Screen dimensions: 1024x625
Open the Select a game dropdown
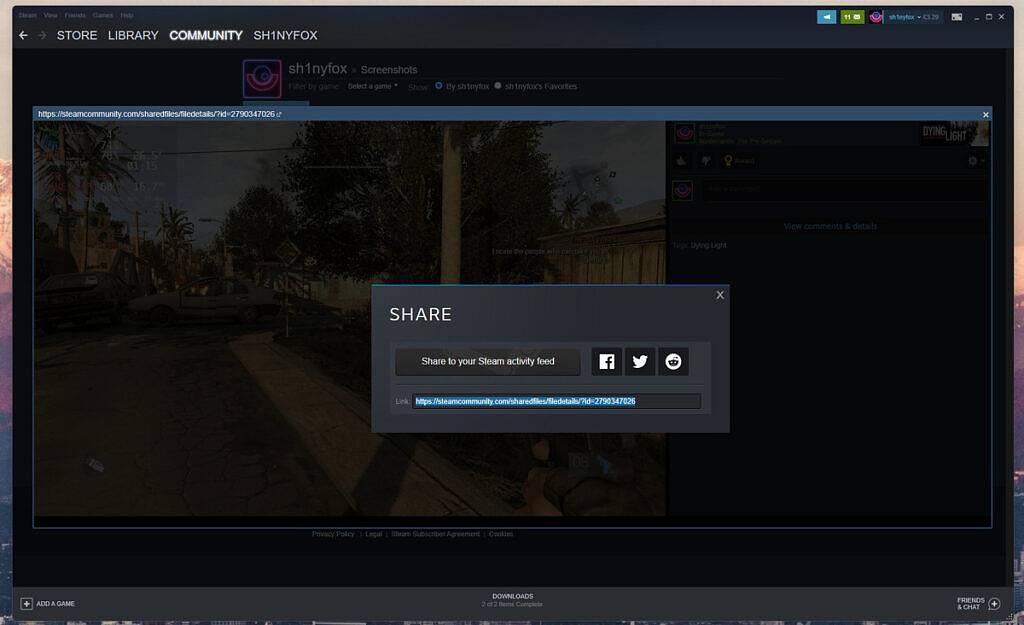point(370,86)
